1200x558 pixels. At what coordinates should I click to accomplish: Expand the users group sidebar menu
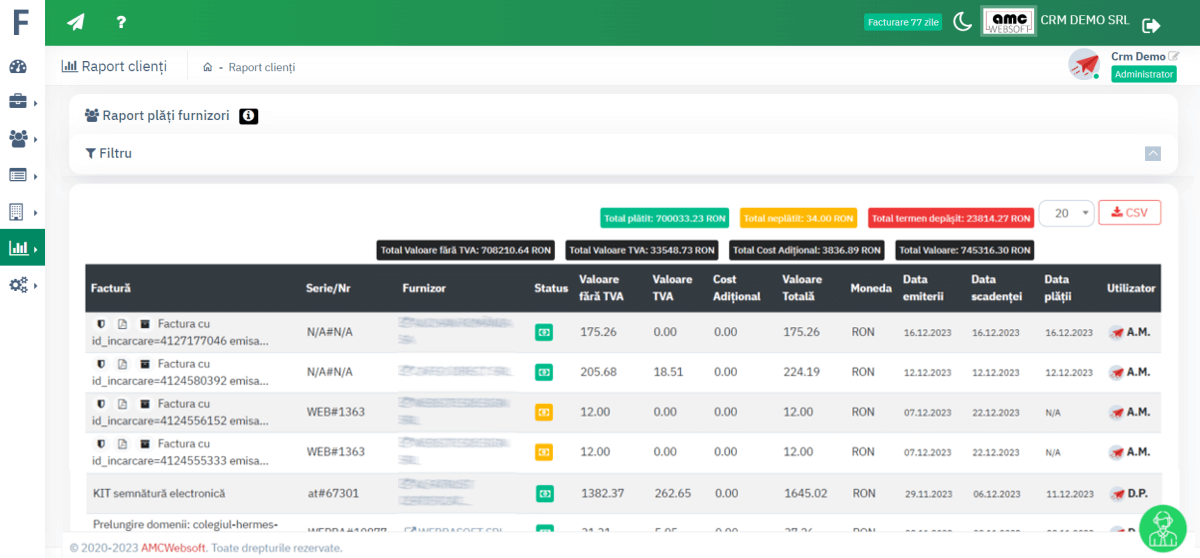(18, 139)
